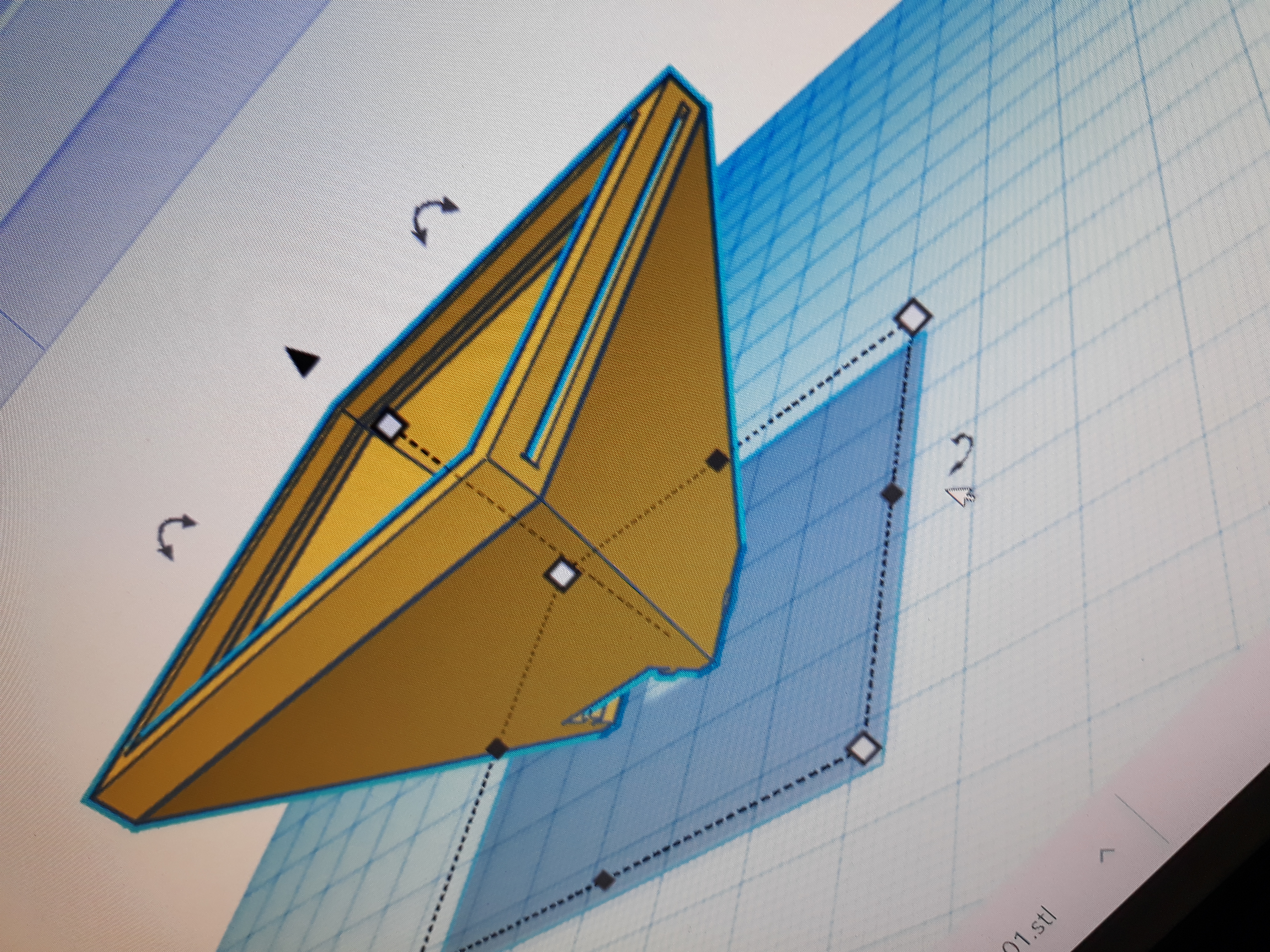Expand the download item chevron menu
Screen dimensions: 1270x952
click(1108, 855)
